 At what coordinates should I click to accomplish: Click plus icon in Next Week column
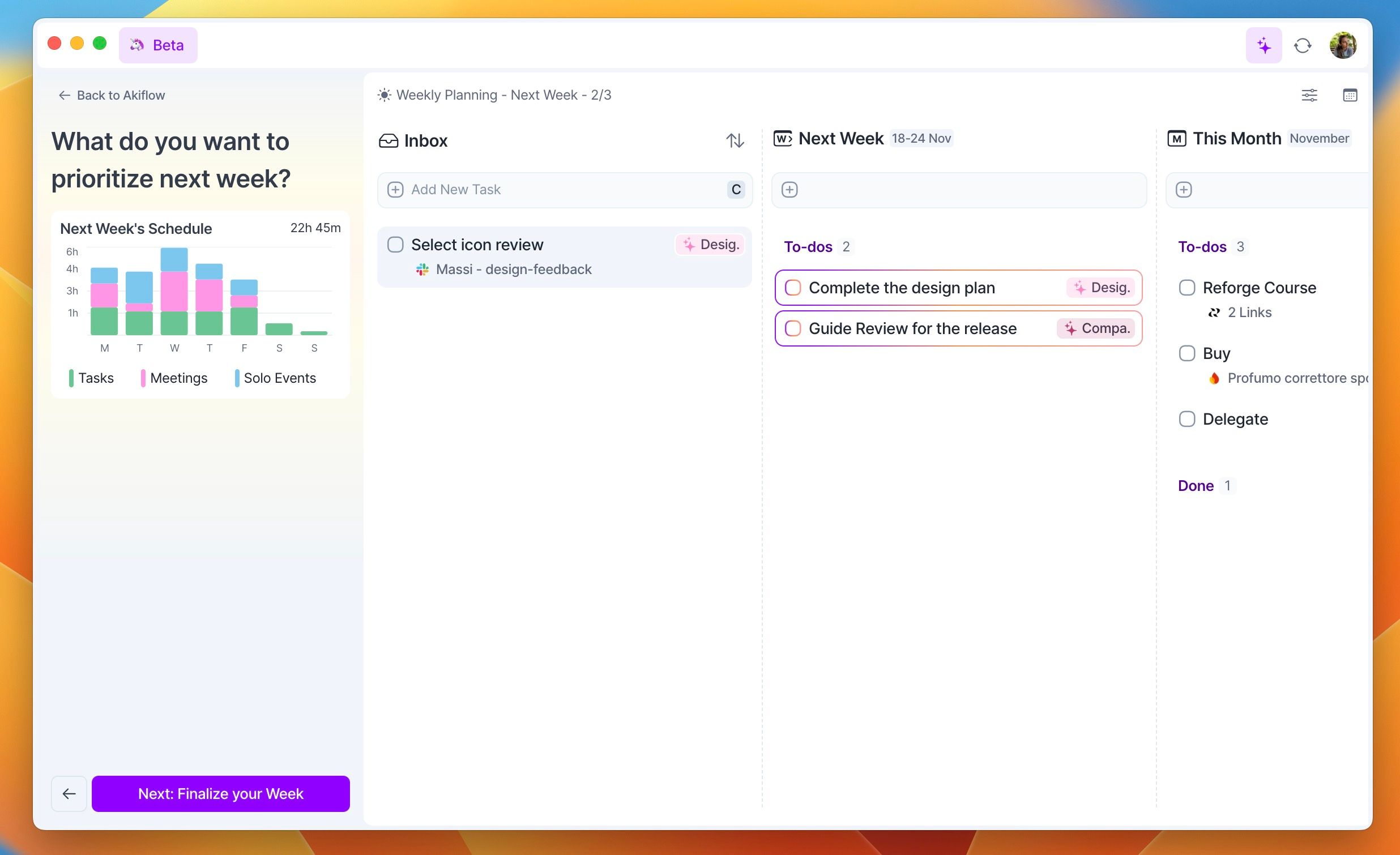789,190
